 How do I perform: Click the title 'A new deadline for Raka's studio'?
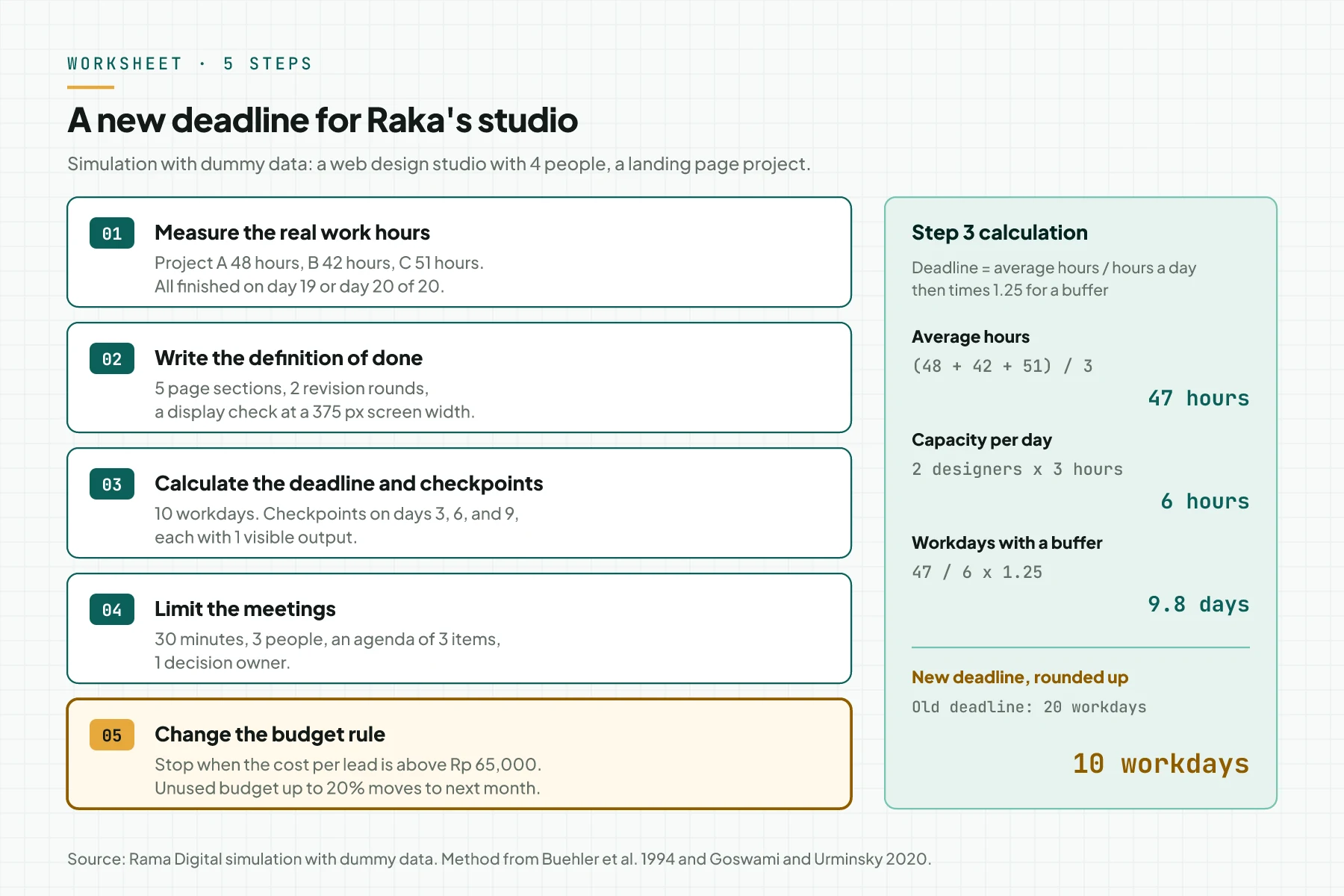click(x=323, y=120)
